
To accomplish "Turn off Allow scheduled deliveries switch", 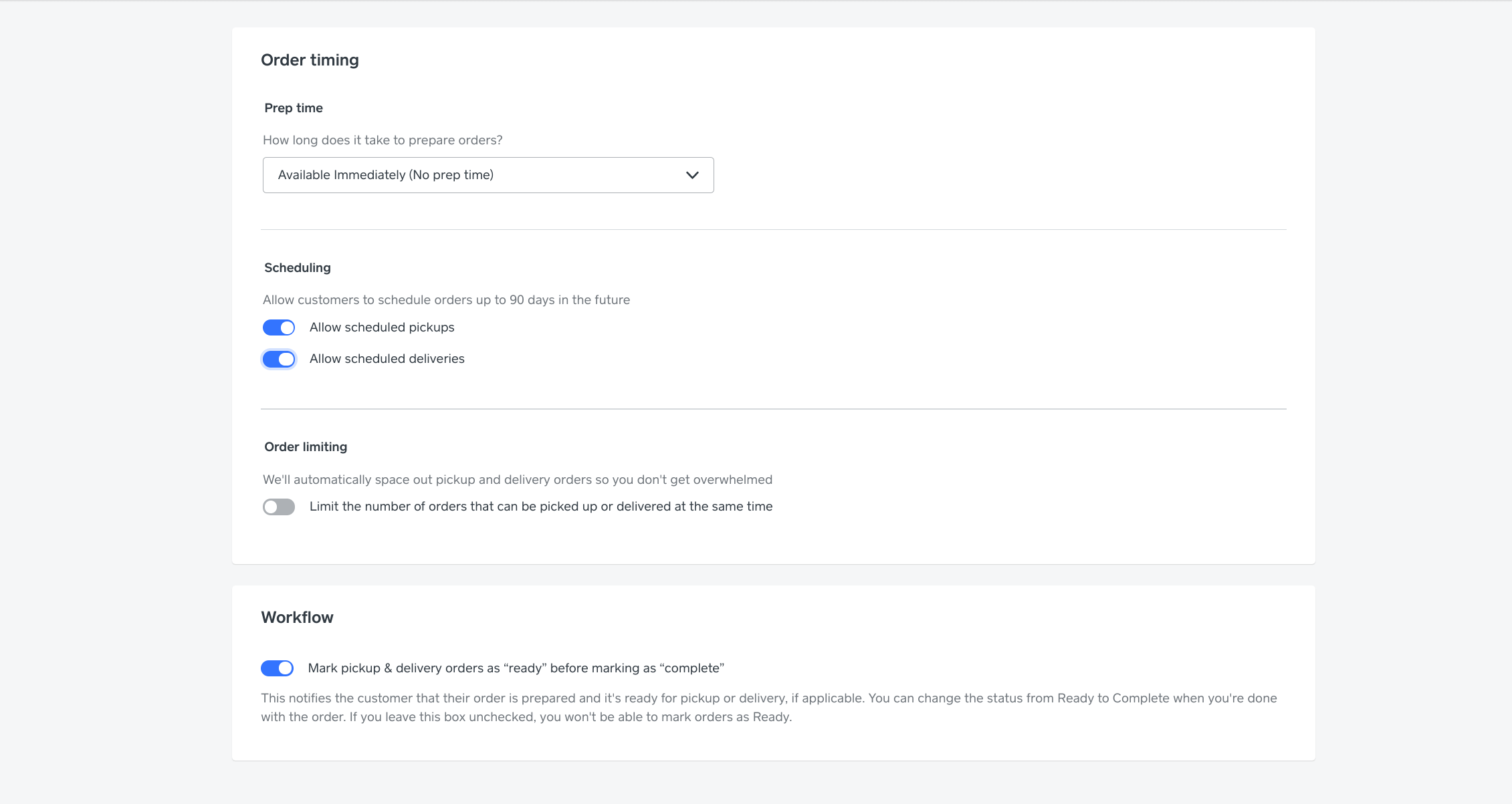I will coord(279,359).
